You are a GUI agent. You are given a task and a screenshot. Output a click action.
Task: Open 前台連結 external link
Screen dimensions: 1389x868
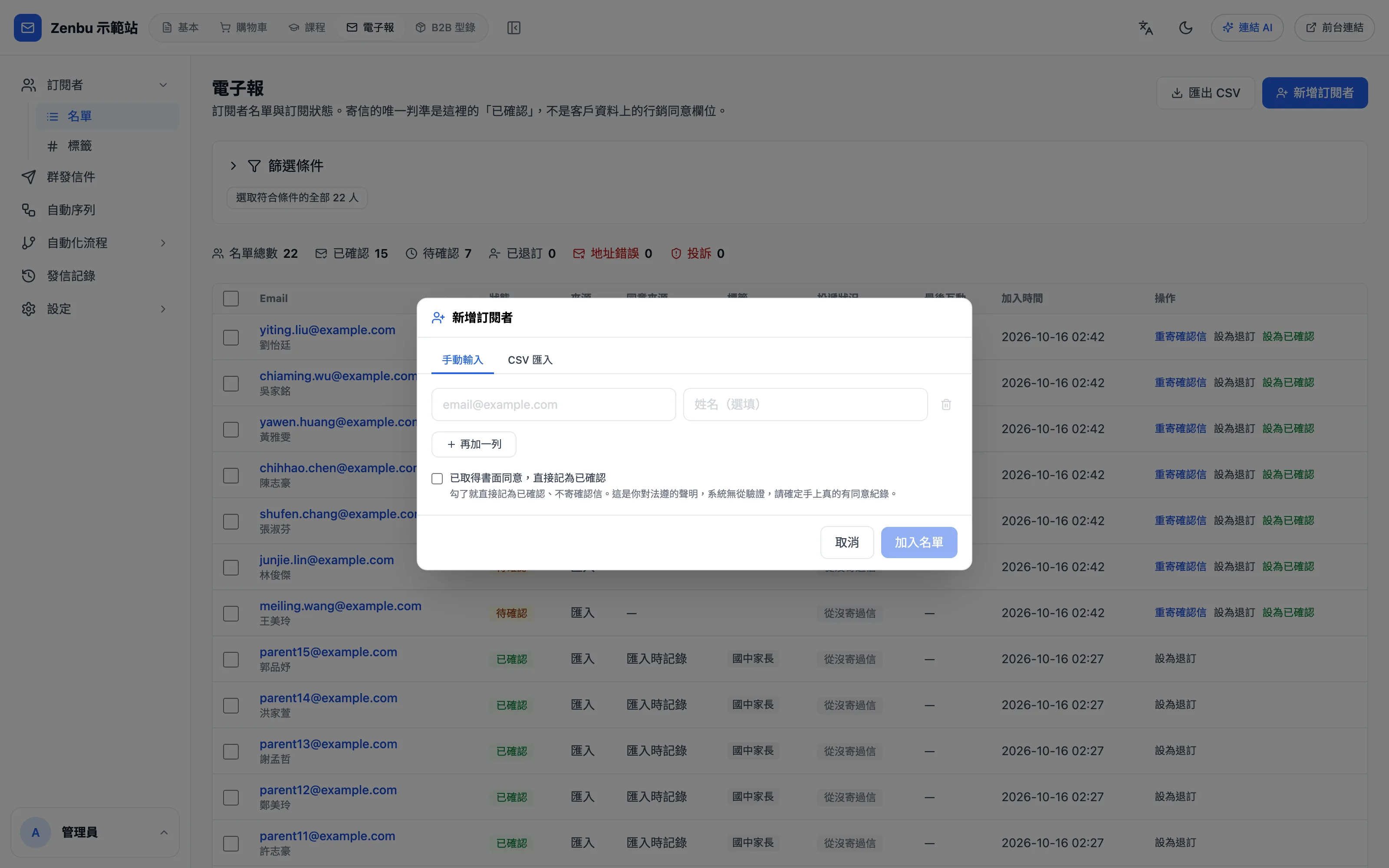[x=1334, y=27]
